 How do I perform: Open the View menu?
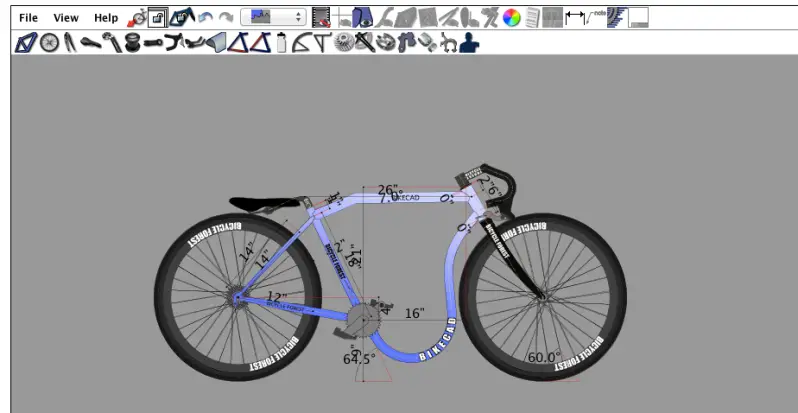click(x=66, y=18)
